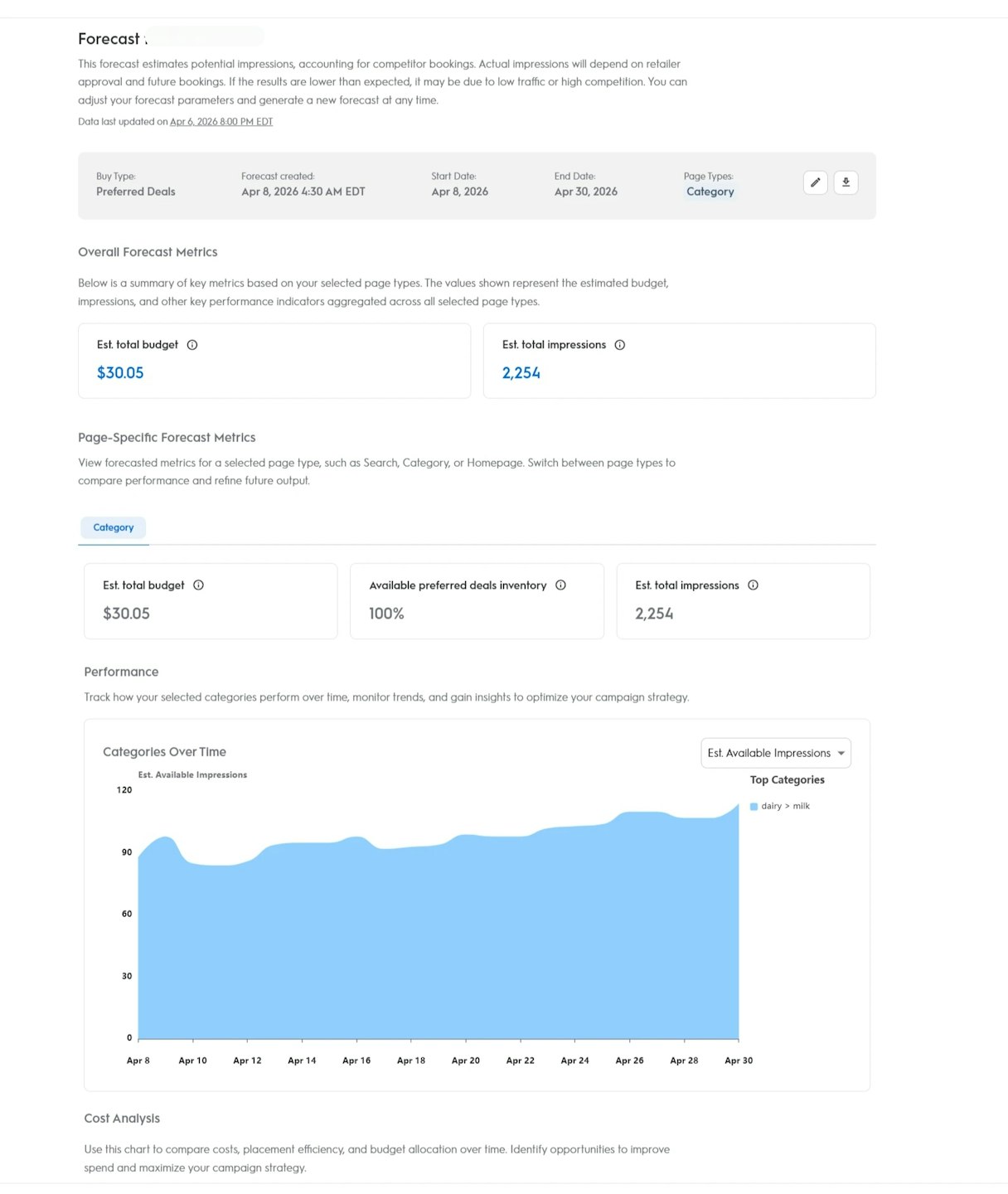Open info icon beside top Est. total budget

click(x=192, y=345)
